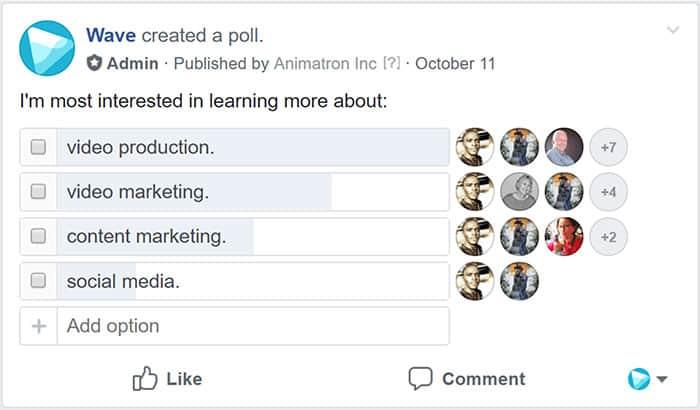Click the bald man voter avatar on video production

(564, 147)
